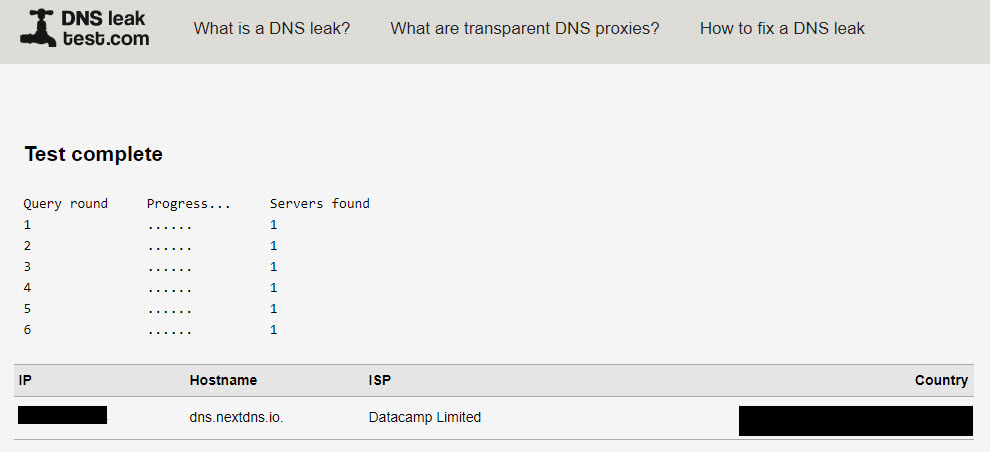Click the faucet icon in the site logo
This screenshot has width=990, height=452.
[x=37, y=29]
